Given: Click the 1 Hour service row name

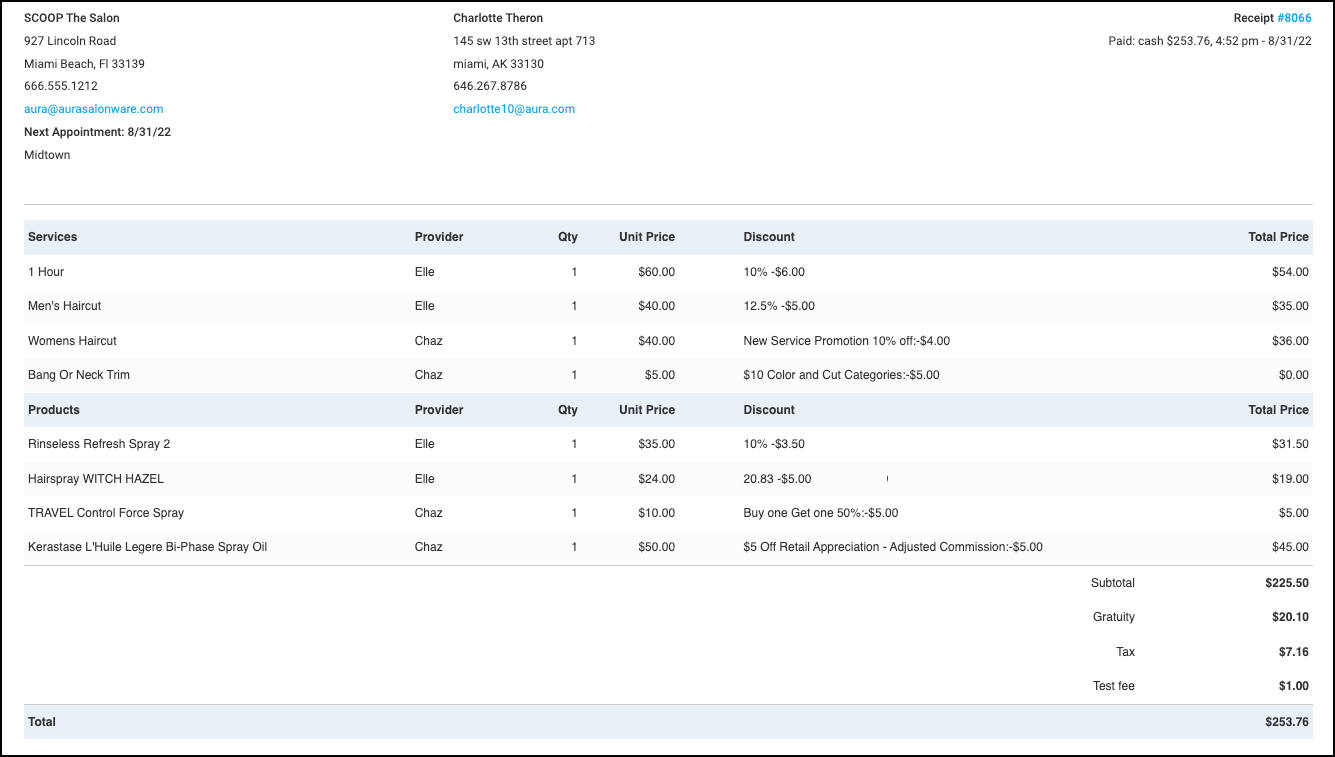Looking at the screenshot, I should click(x=46, y=272).
